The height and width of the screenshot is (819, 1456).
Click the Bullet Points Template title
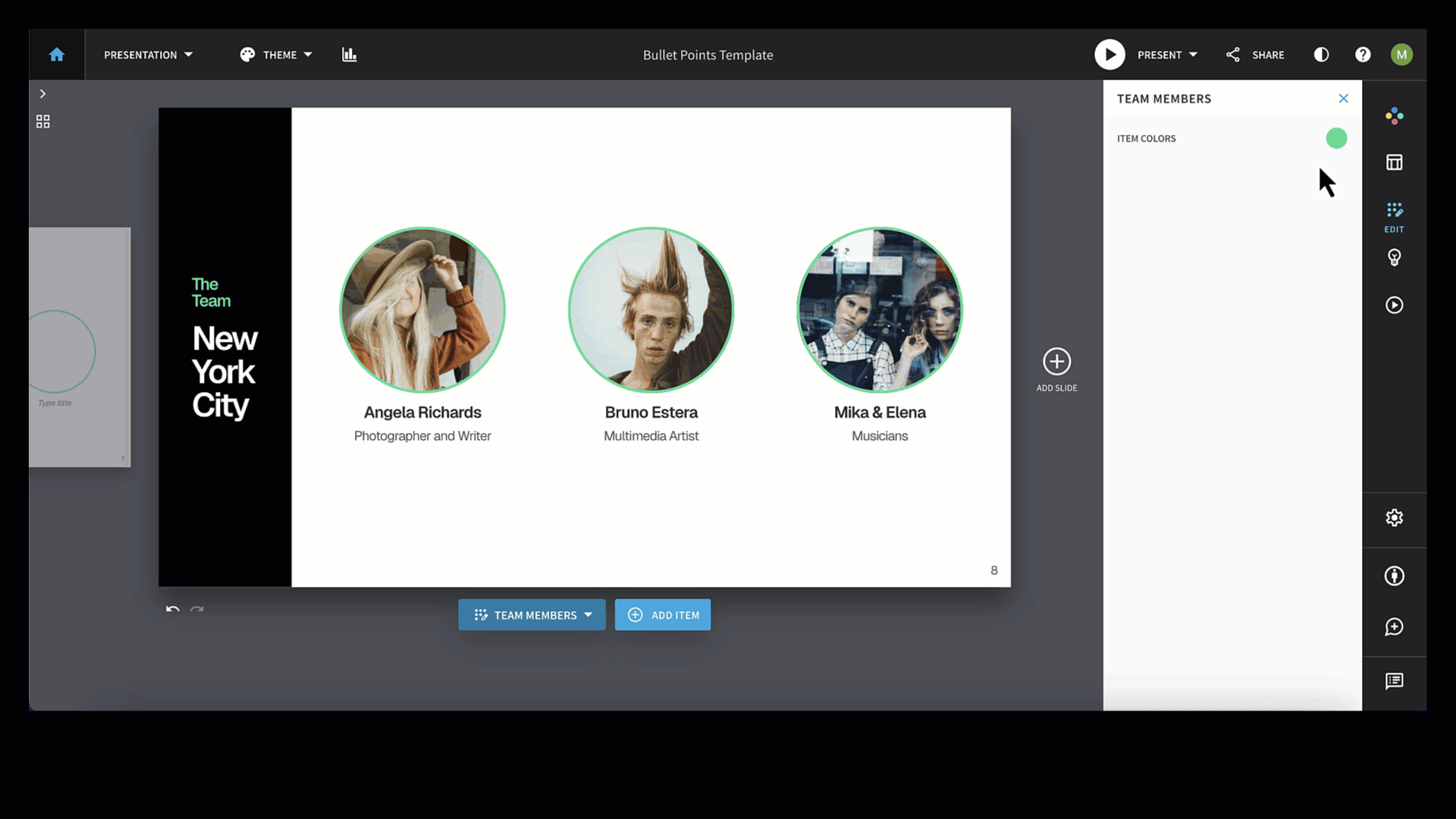tap(708, 55)
